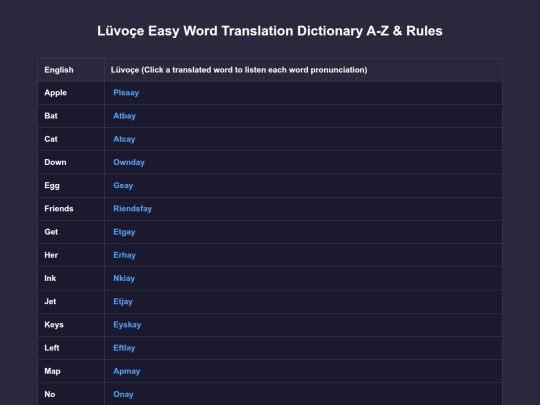Select the English word Apple
The height and width of the screenshot is (405, 540).
tap(55, 93)
